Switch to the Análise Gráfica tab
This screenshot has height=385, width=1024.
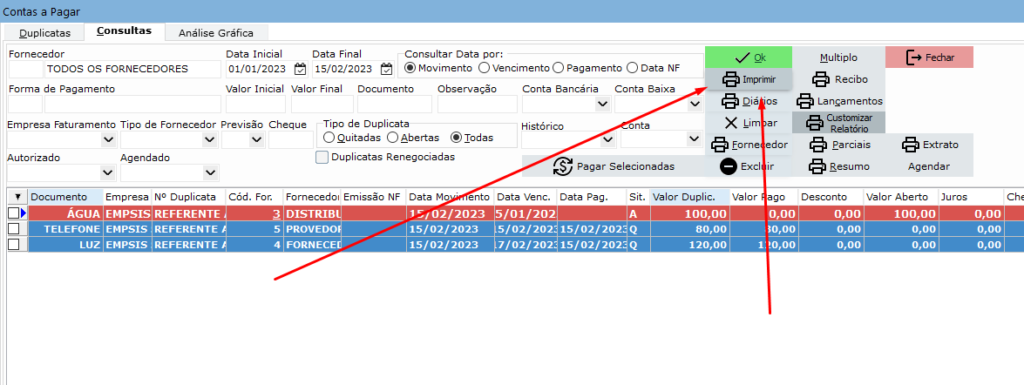coord(216,33)
